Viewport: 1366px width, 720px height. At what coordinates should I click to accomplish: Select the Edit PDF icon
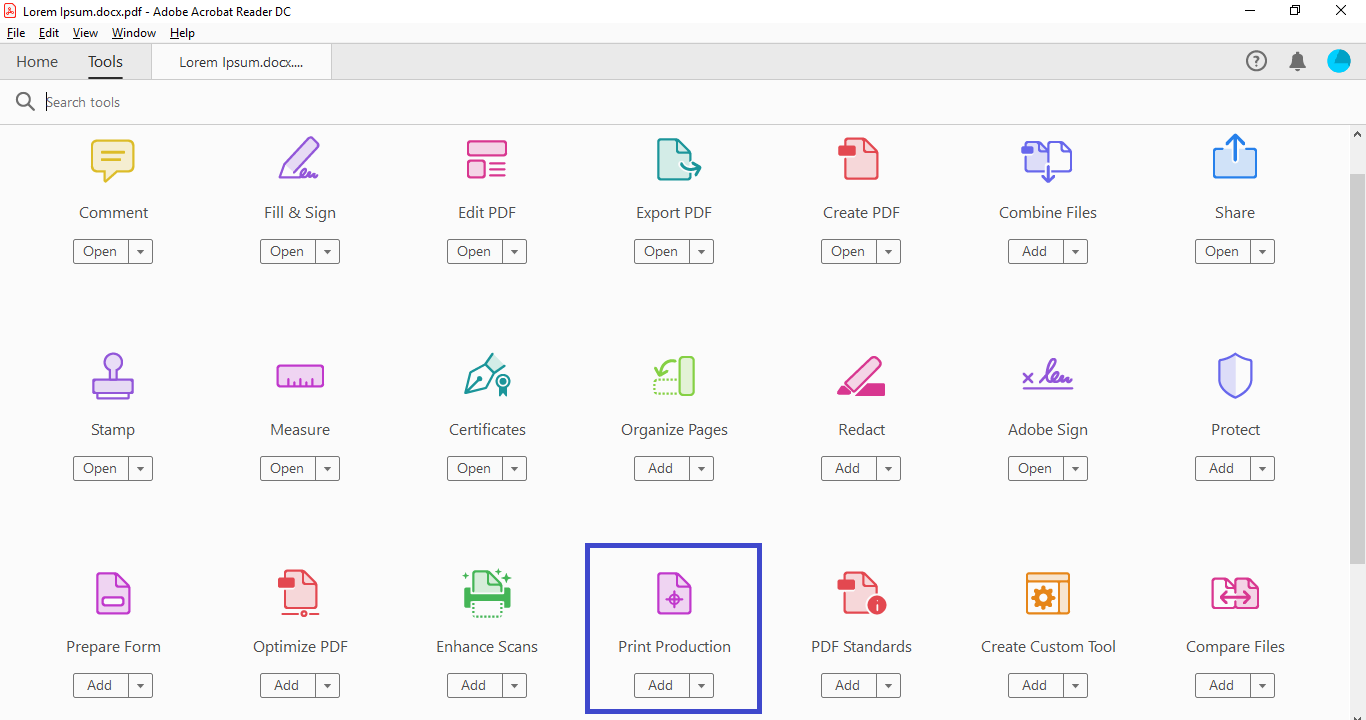487,159
